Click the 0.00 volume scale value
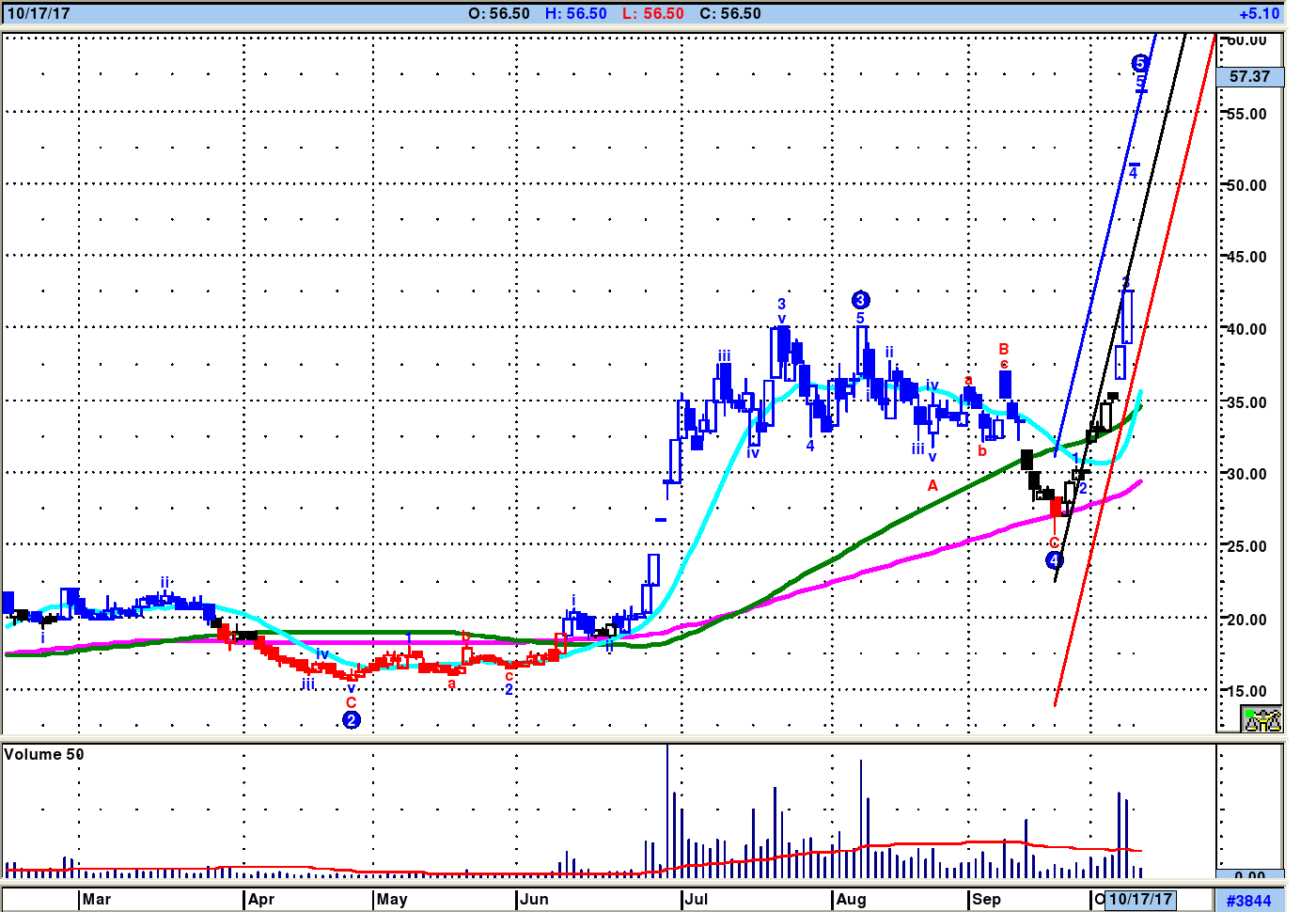Viewport: 1316px width, 912px height. [x=1249, y=875]
